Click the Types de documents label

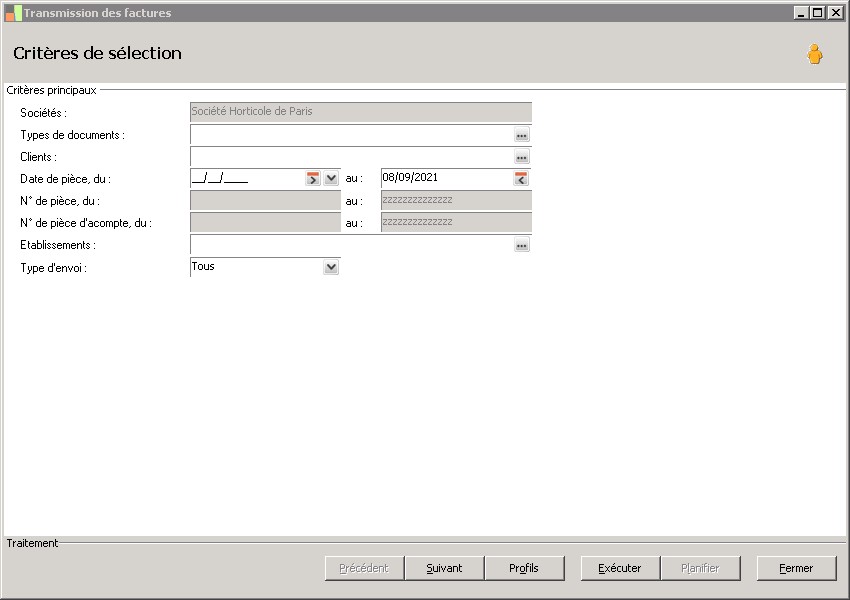pos(72,135)
